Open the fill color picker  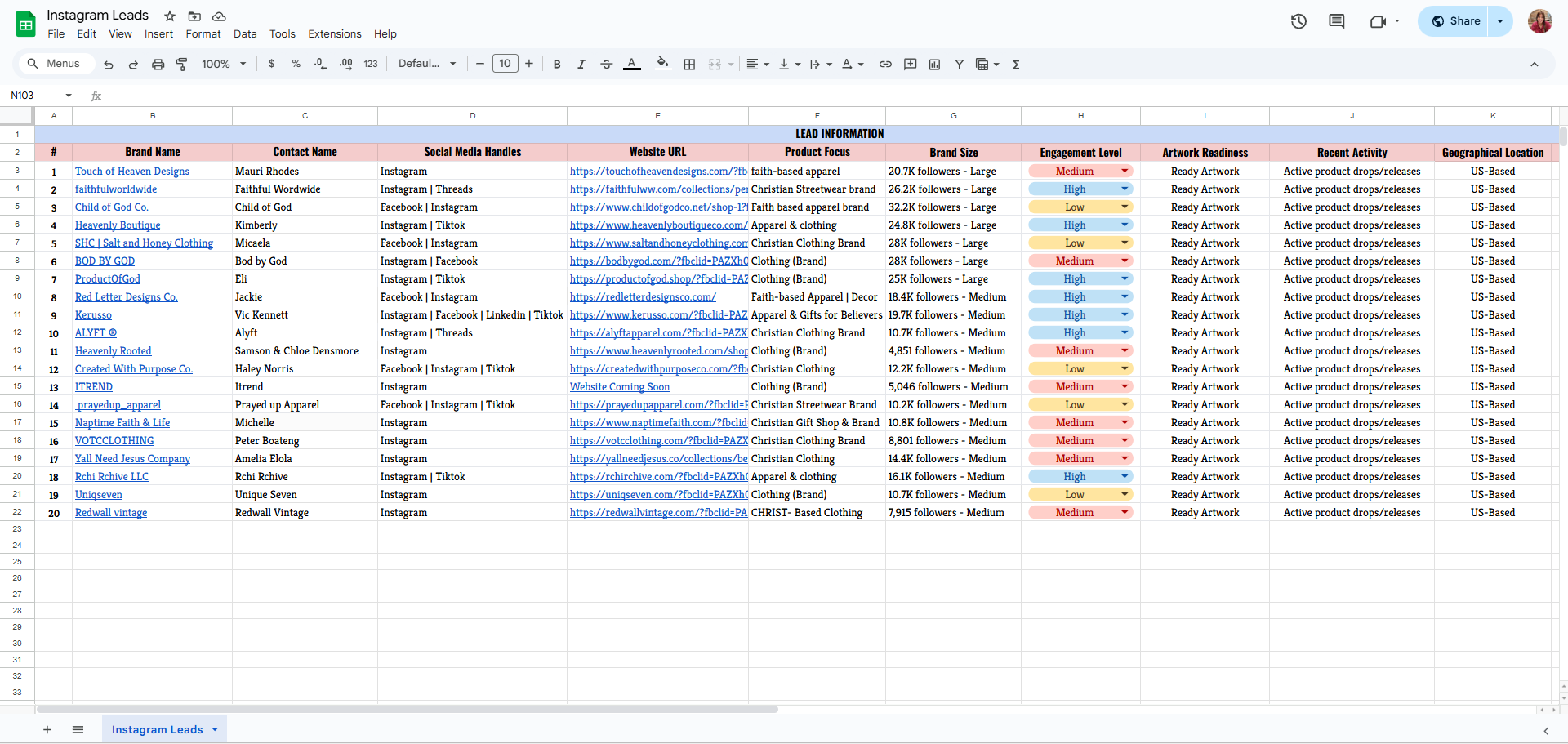click(663, 64)
